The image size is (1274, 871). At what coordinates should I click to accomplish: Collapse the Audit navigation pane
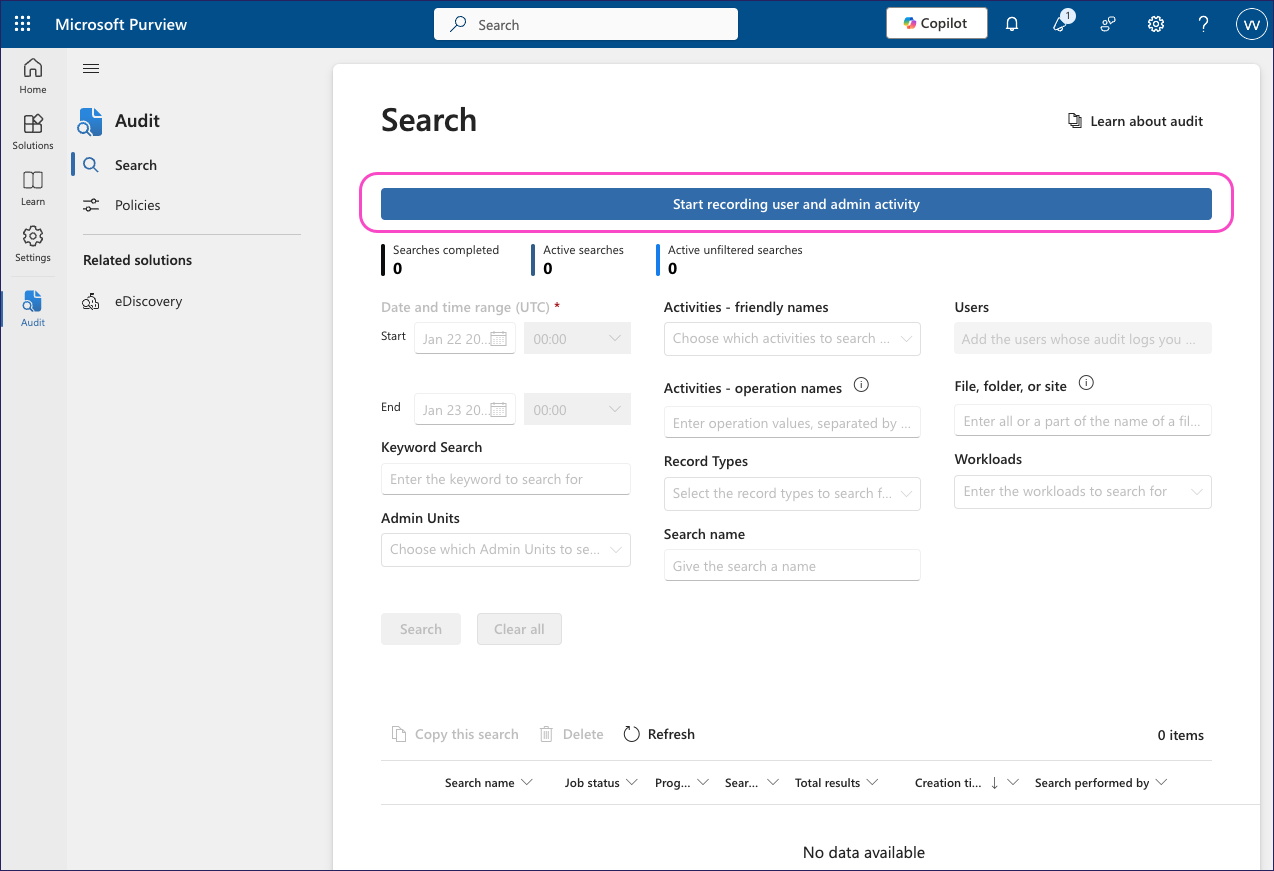click(x=90, y=68)
